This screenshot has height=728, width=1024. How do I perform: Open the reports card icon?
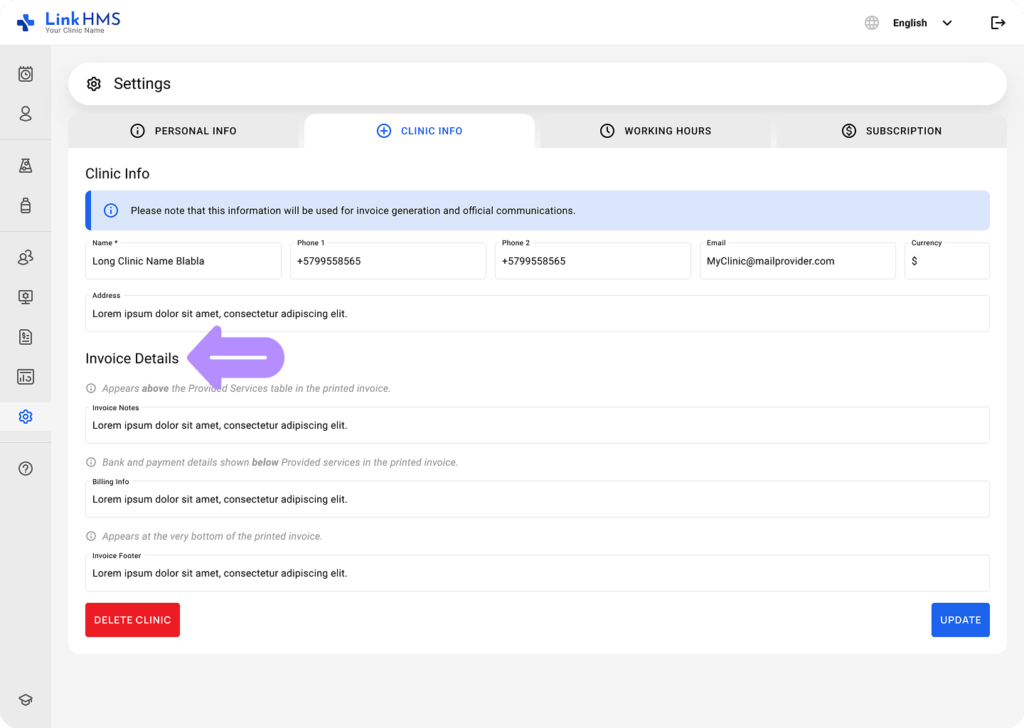pos(25,377)
